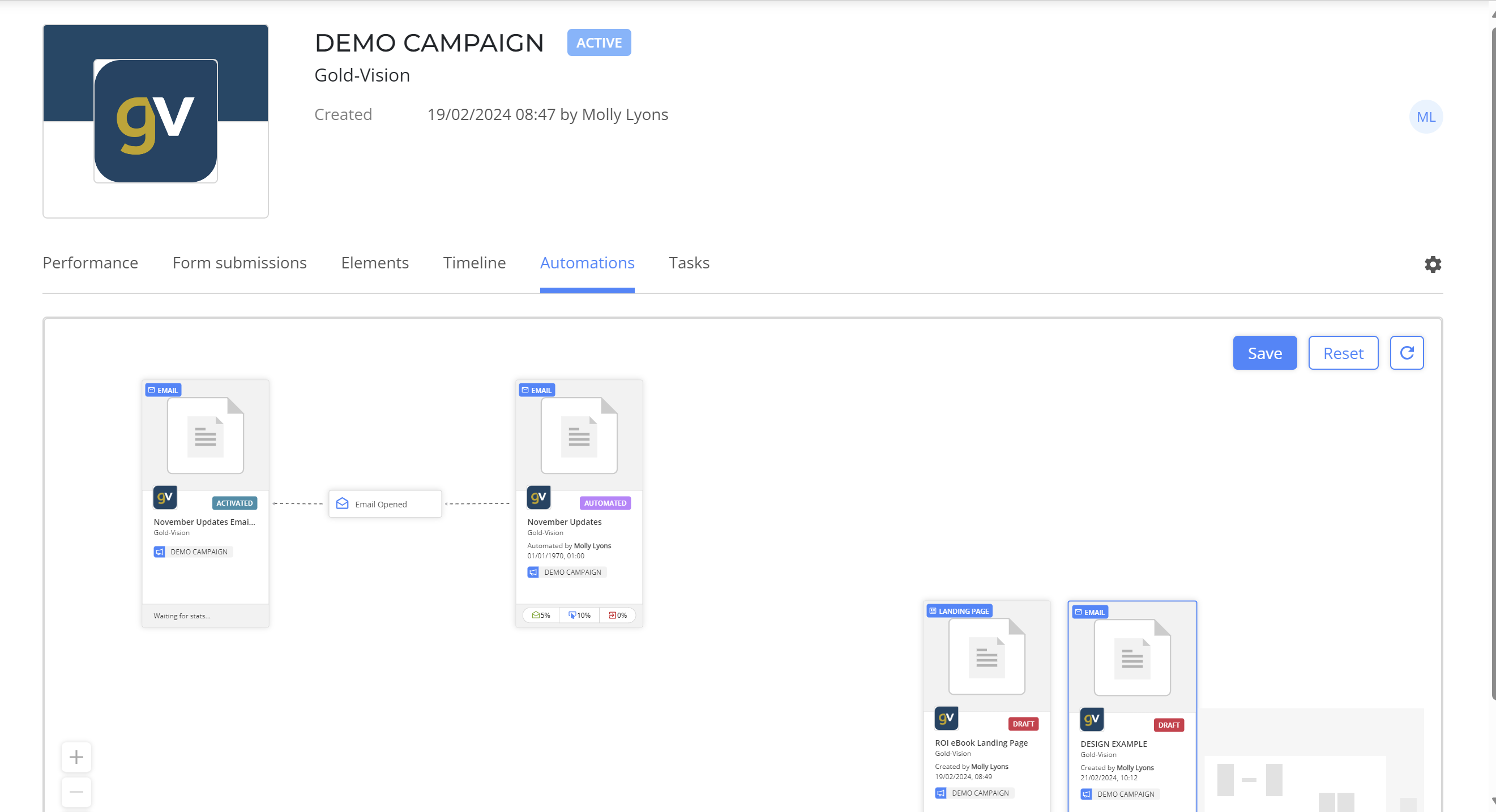1496x812 pixels.
Task: Open the Performance tab
Action: pyautogui.click(x=90, y=263)
